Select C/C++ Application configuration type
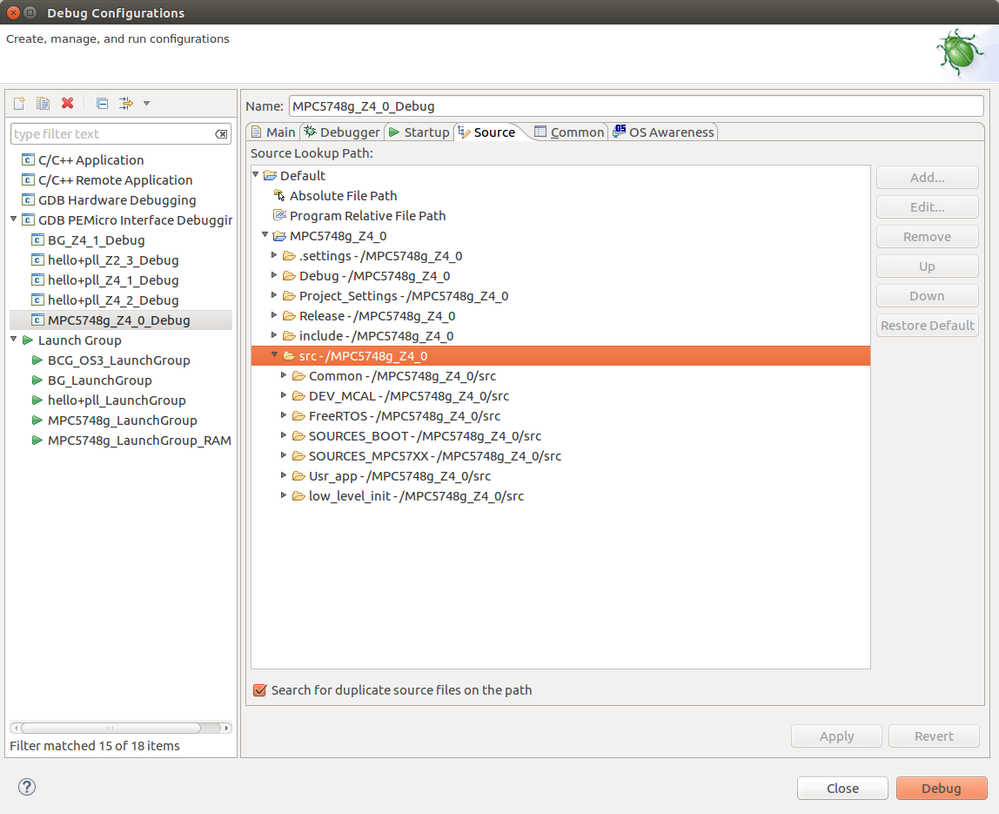This screenshot has height=814, width=999. tap(91, 160)
